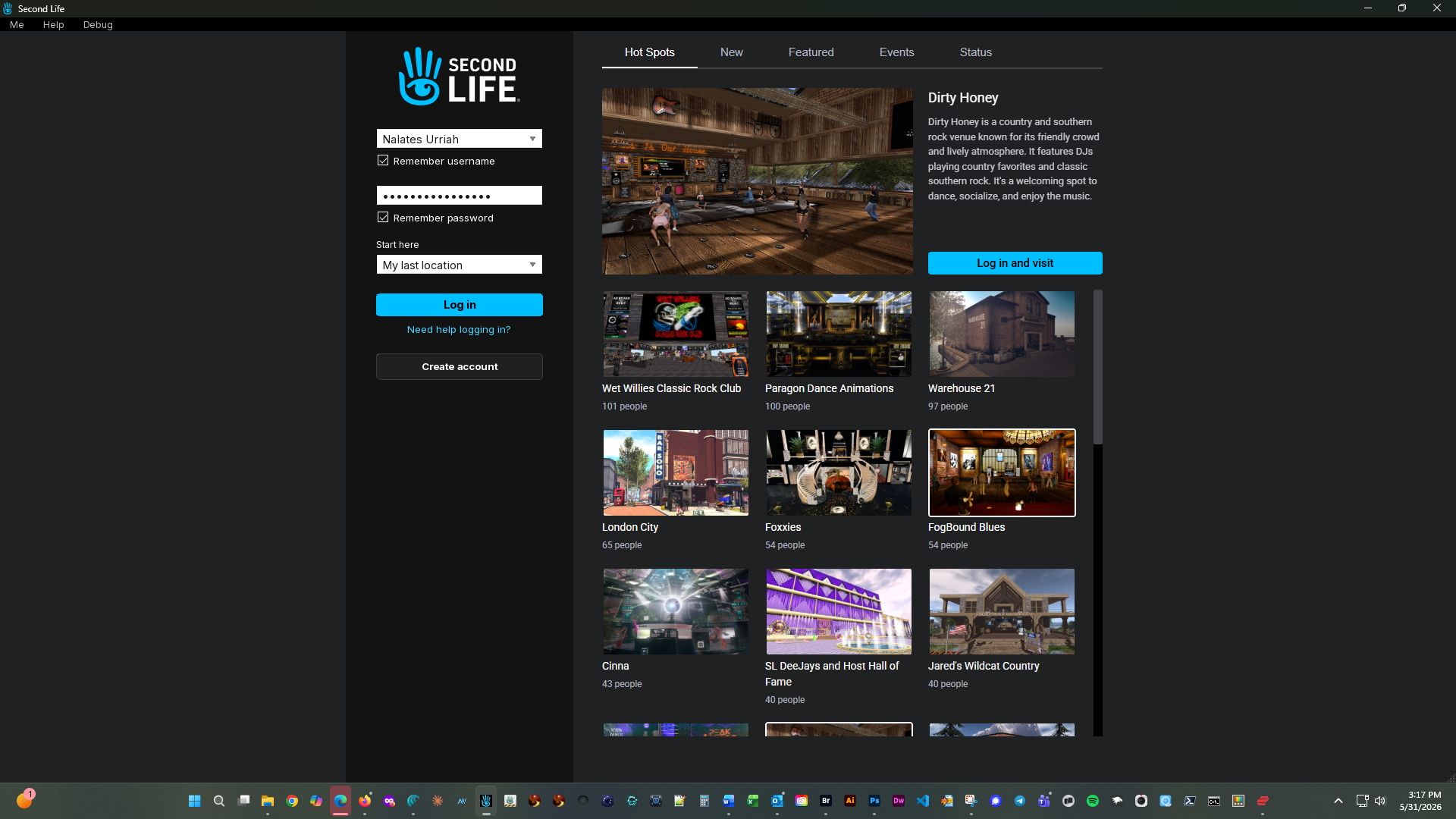Launch Adobe Illustrator from the taskbar
Viewport: 1456px width, 819px height.
click(850, 801)
